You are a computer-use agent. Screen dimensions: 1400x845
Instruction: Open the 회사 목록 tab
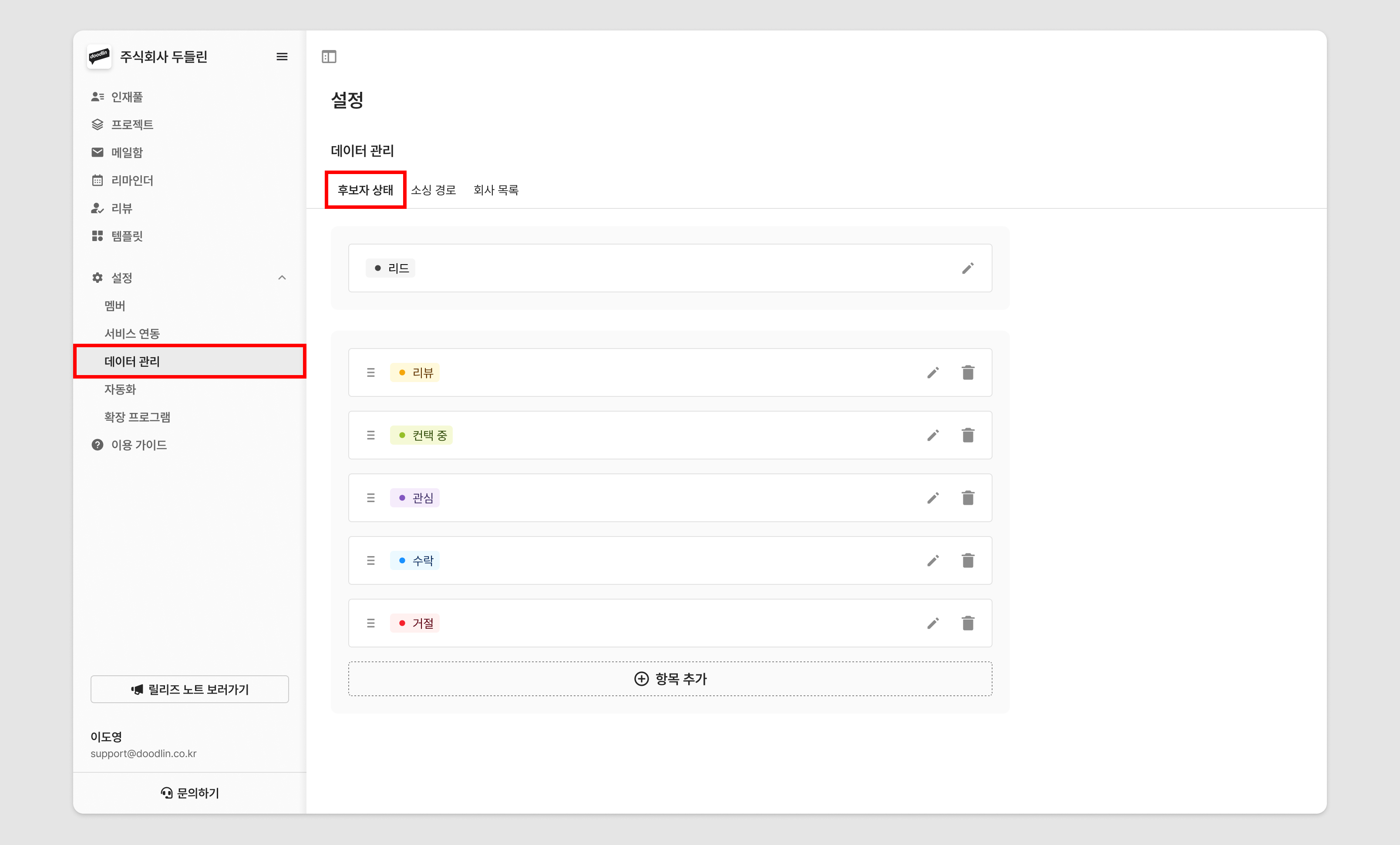[495, 190]
